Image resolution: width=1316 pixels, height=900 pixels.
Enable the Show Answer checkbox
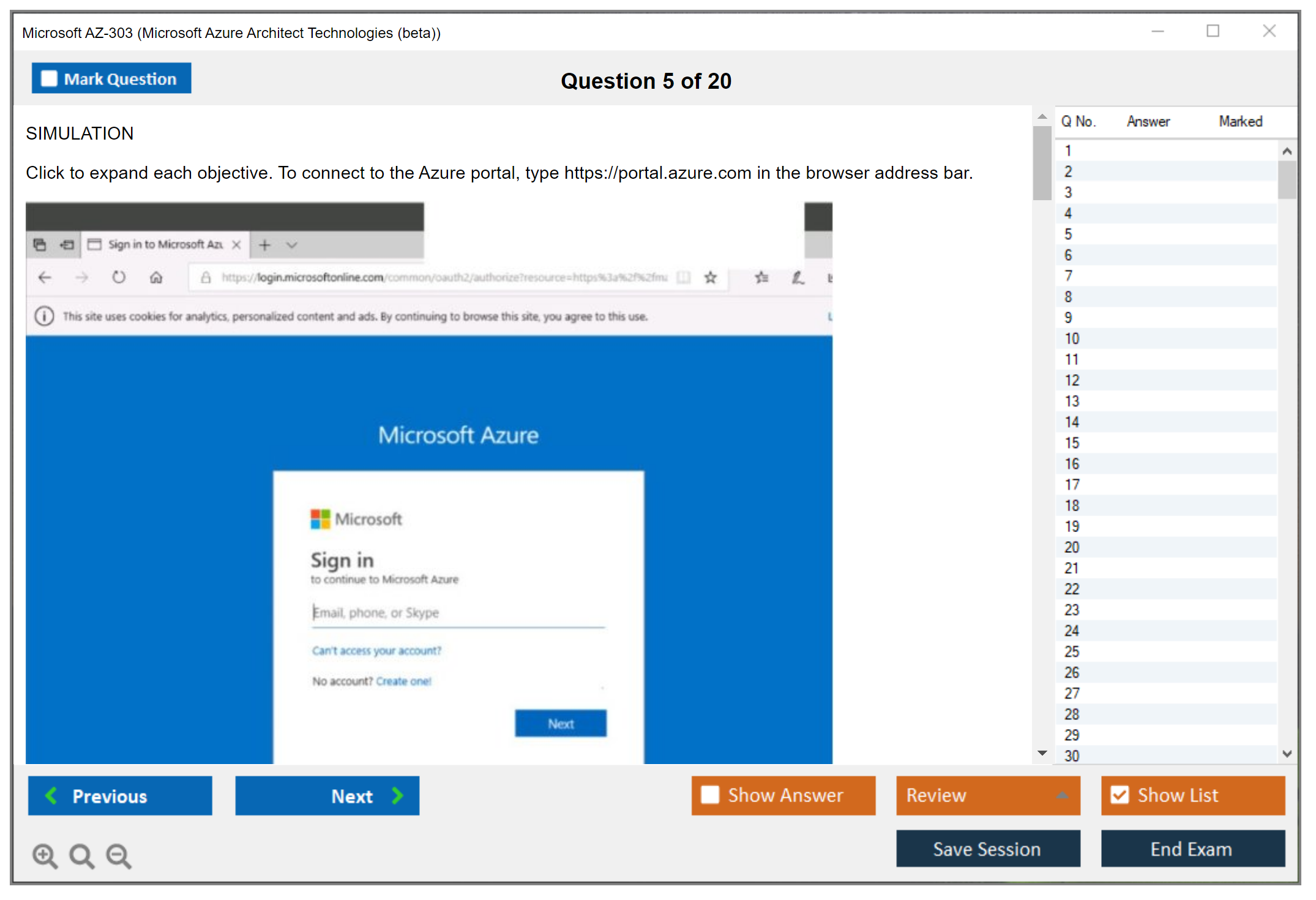710,795
